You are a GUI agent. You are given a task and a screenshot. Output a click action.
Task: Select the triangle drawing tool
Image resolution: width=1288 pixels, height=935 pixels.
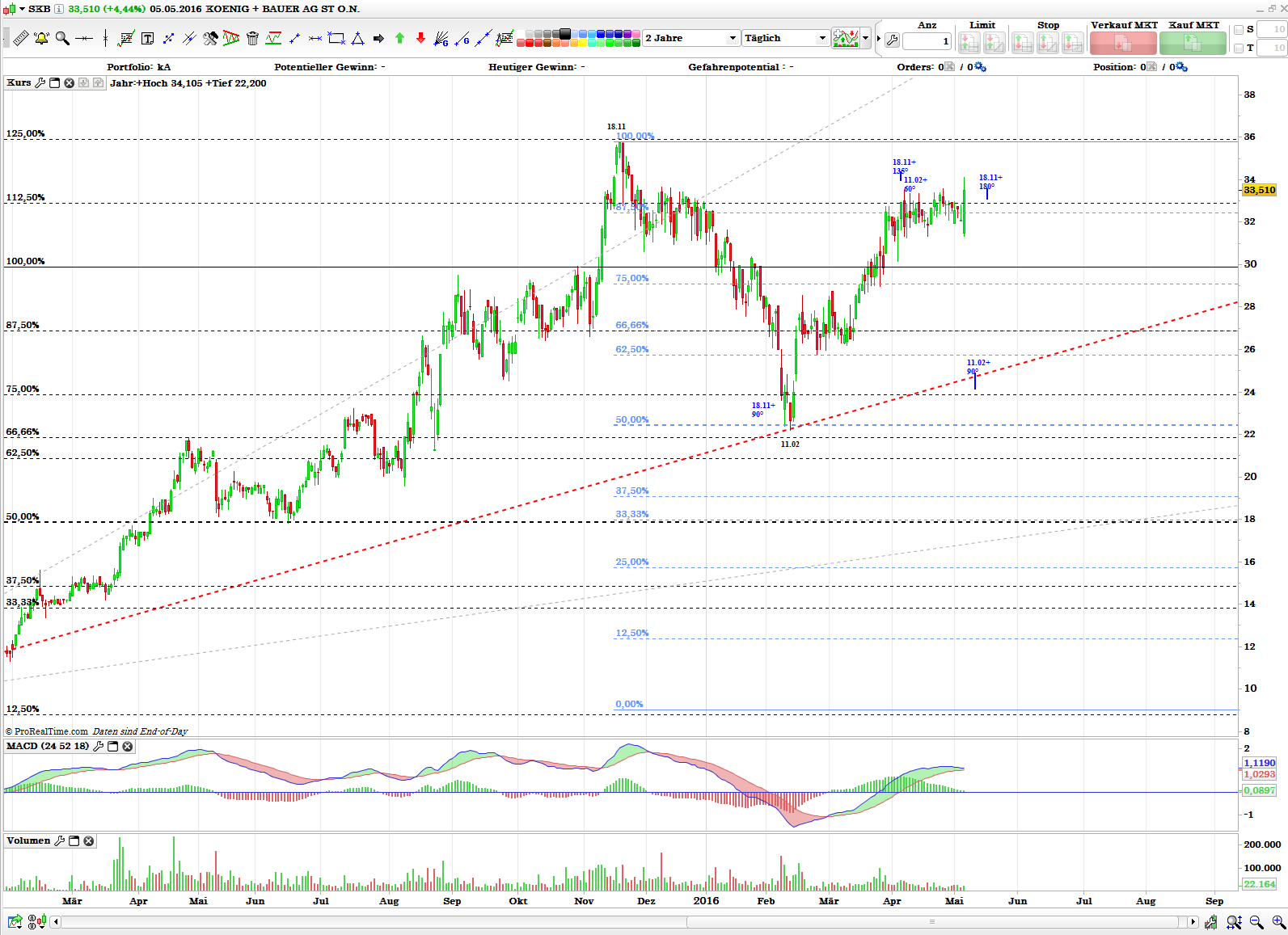click(x=357, y=38)
